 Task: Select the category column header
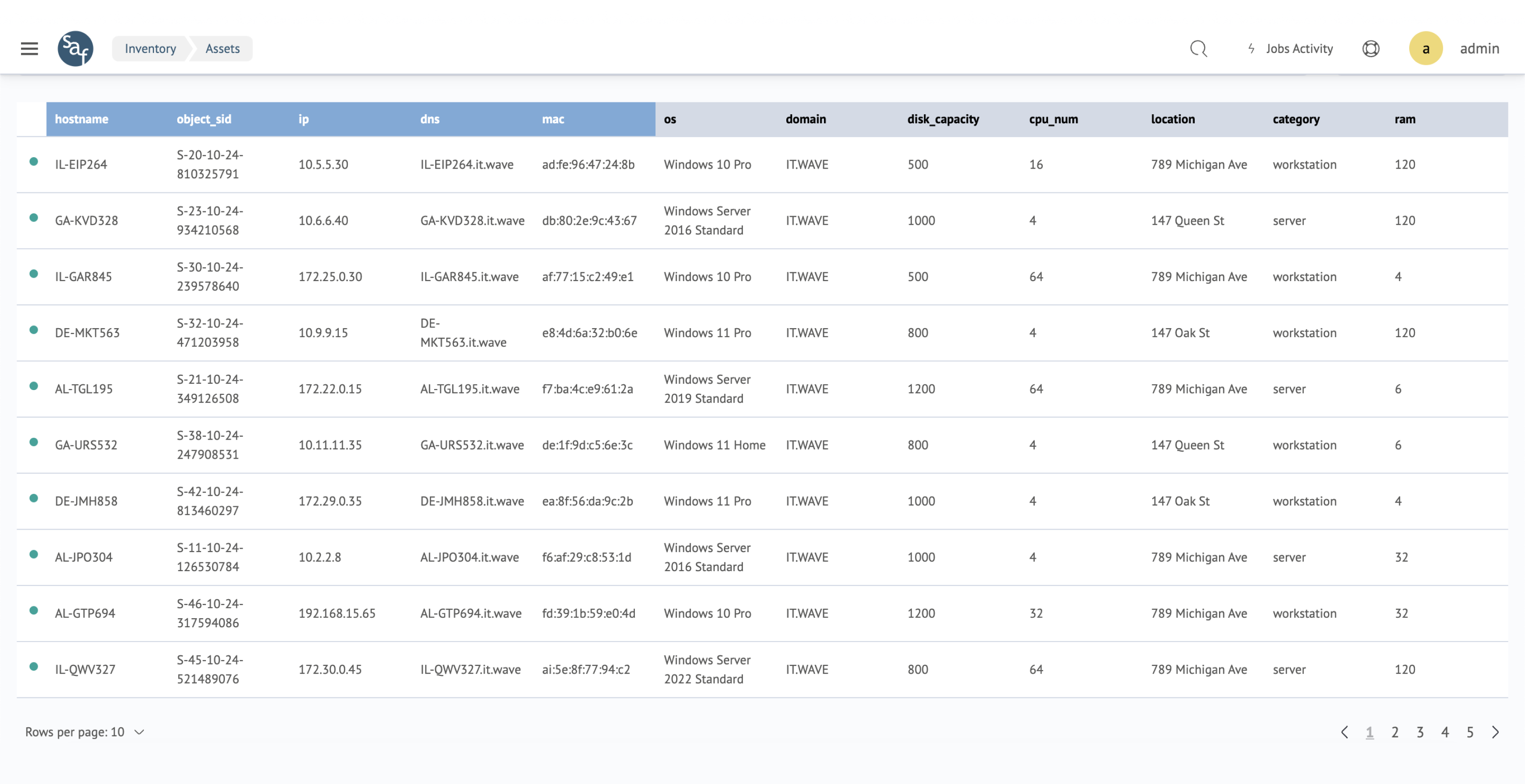(1295, 119)
